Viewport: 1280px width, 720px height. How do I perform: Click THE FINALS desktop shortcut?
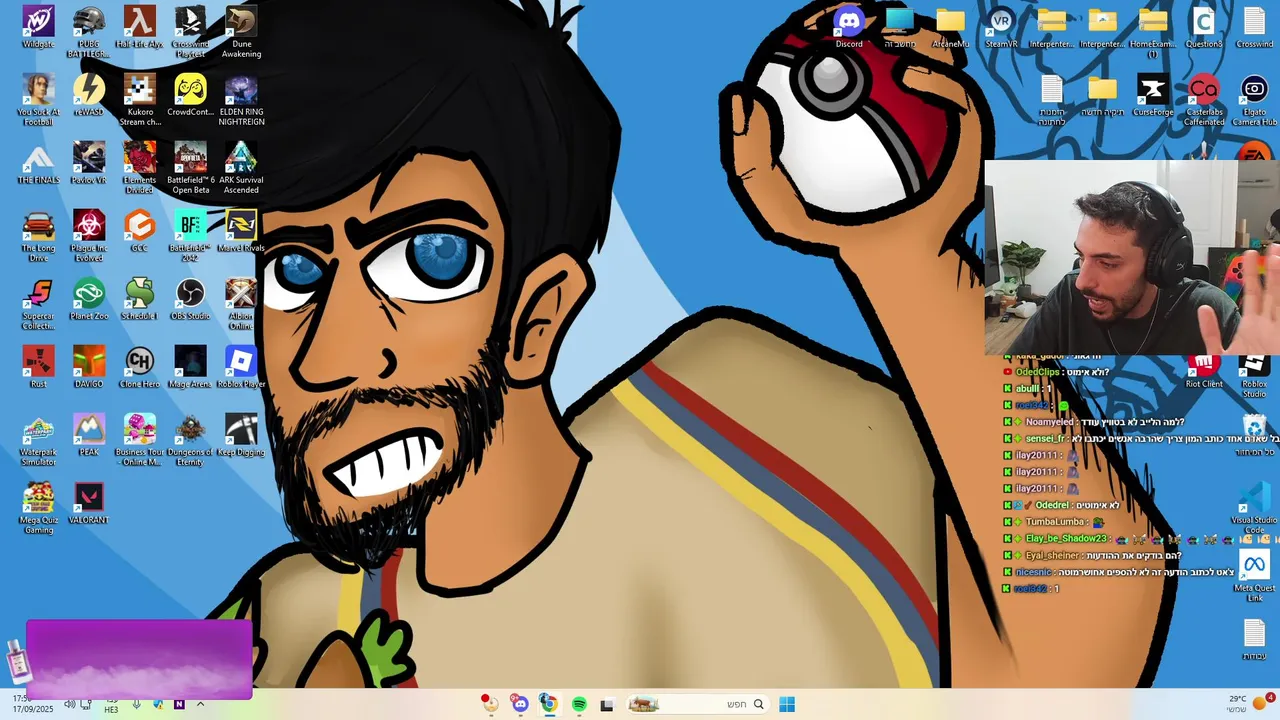click(x=38, y=163)
